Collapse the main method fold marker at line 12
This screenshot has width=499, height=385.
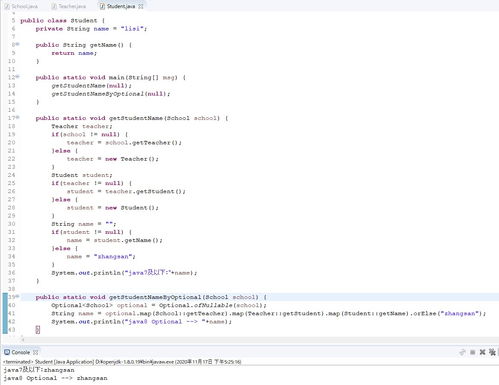(18, 77)
